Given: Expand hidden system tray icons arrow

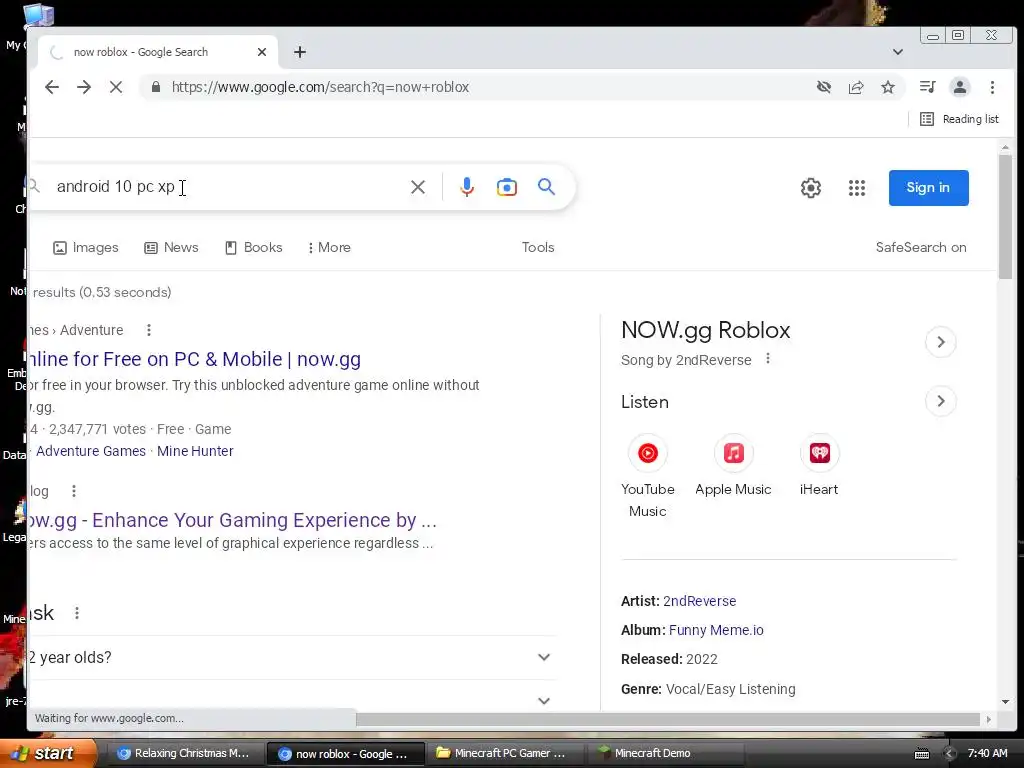Looking at the screenshot, I should click(950, 754).
